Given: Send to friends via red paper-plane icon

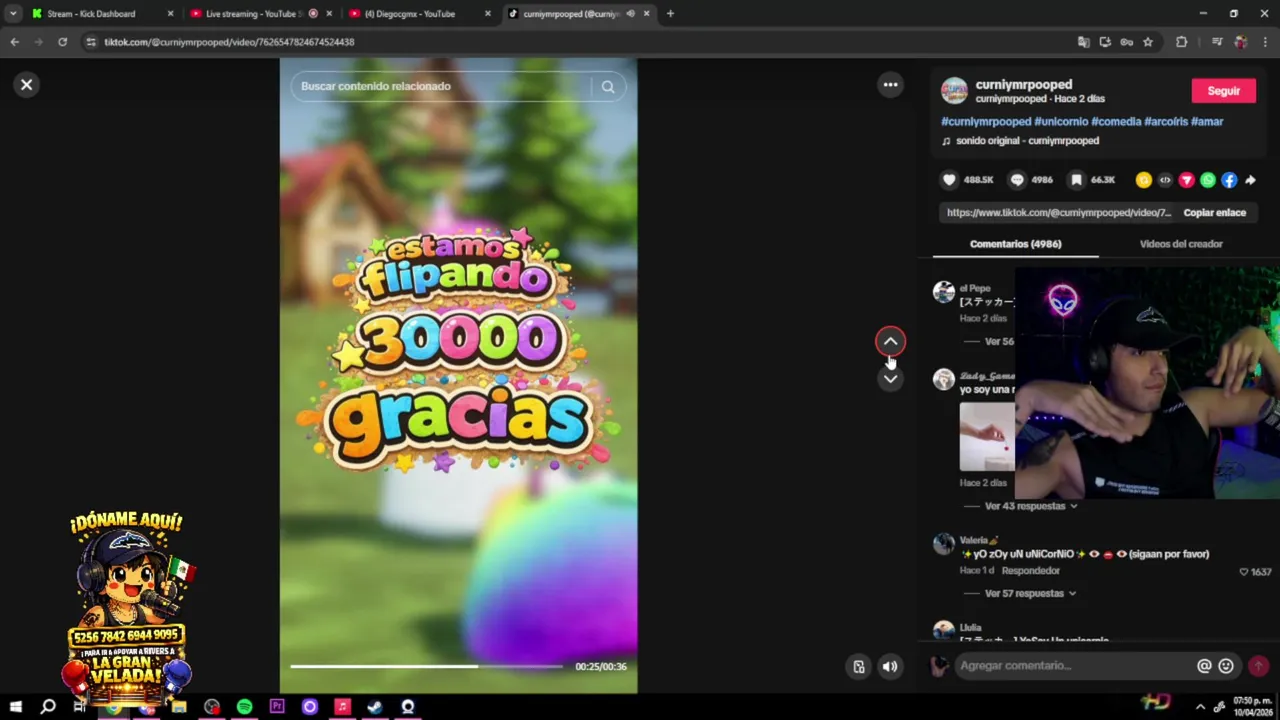Looking at the screenshot, I should [1186, 180].
